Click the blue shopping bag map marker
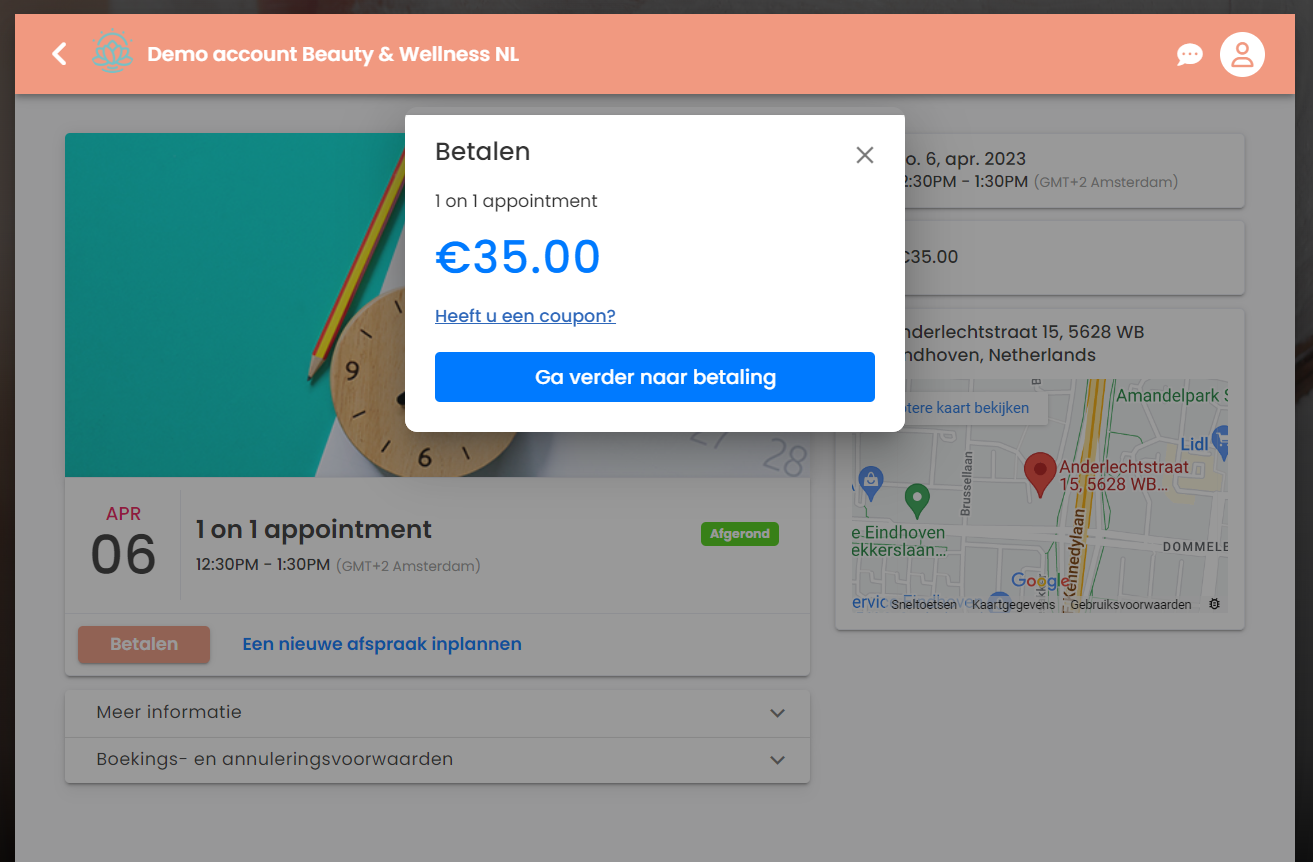The width and height of the screenshot is (1313, 862). click(869, 481)
